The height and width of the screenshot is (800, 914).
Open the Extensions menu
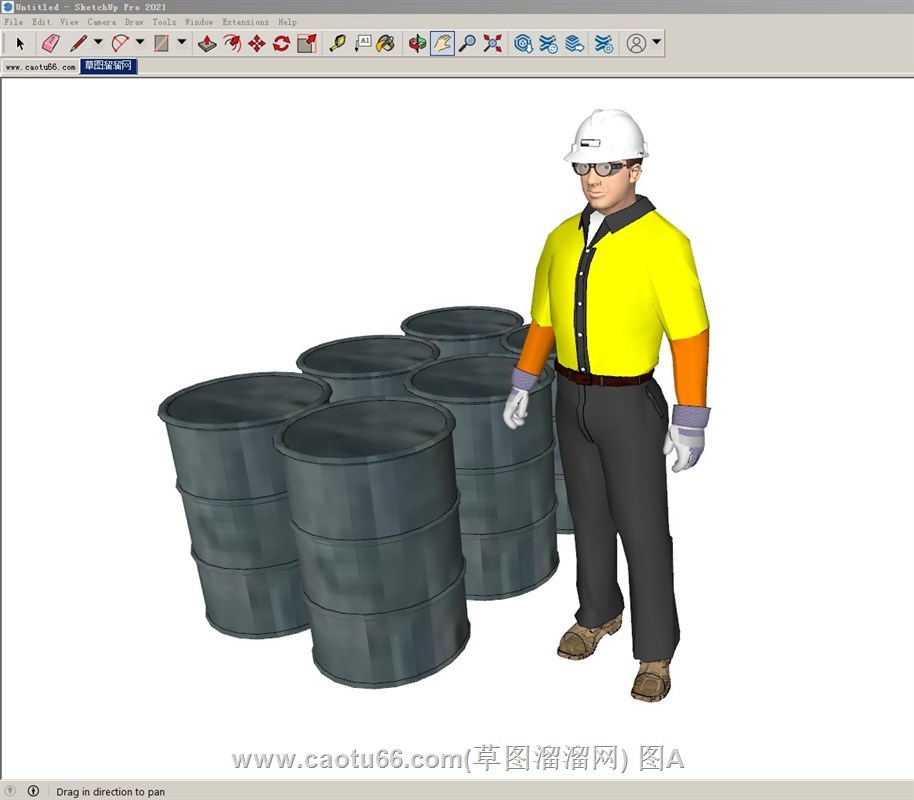pos(245,22)
